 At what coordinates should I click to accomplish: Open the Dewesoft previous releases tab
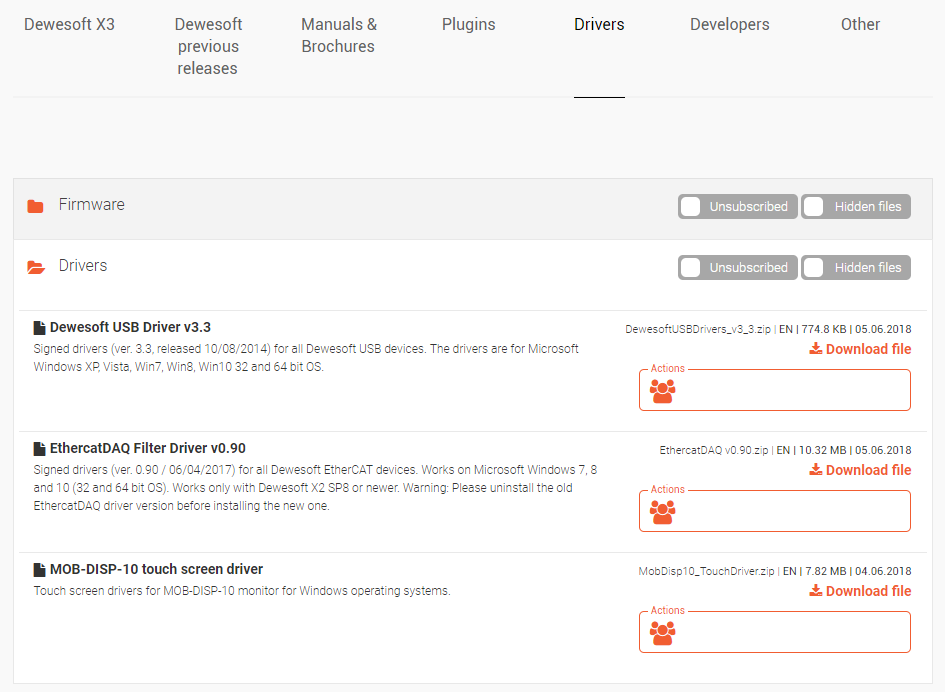(x=208, y=46)
